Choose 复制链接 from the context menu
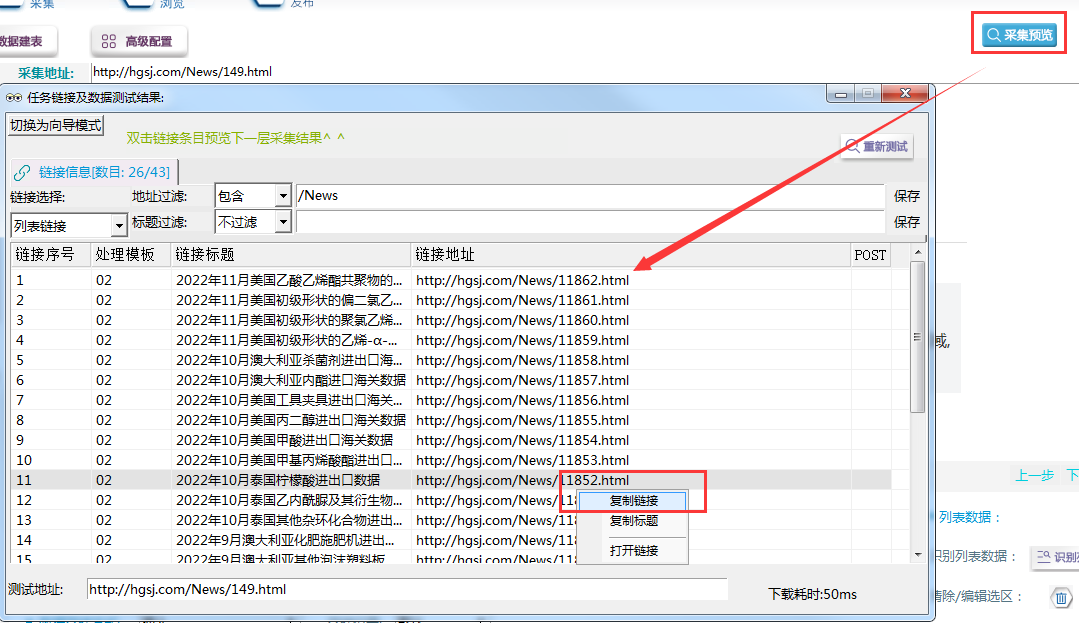Viewport: 1079px width, 623px height. click(x=633, y=501)
